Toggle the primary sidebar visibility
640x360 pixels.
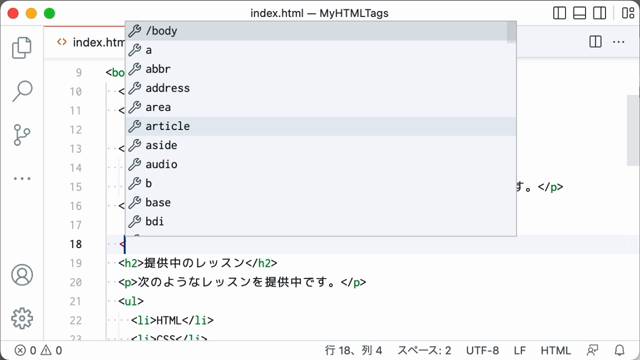coord(559,13)
